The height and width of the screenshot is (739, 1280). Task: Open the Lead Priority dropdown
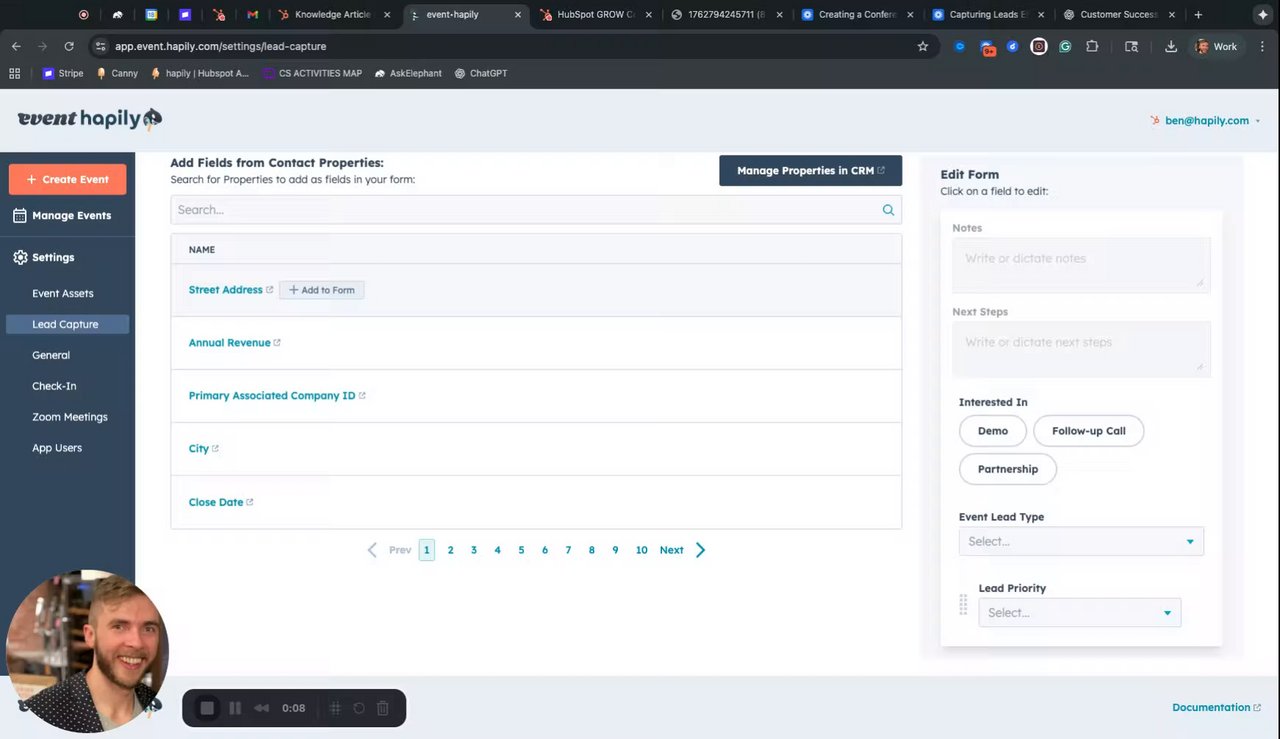pyautogui.click(x=1079, y=613)
